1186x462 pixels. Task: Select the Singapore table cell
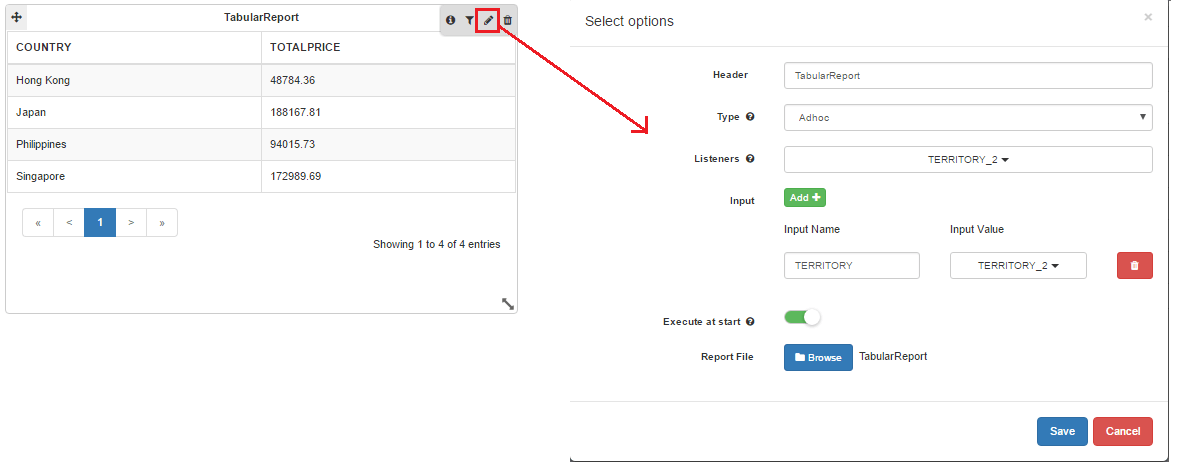[135, 176]
